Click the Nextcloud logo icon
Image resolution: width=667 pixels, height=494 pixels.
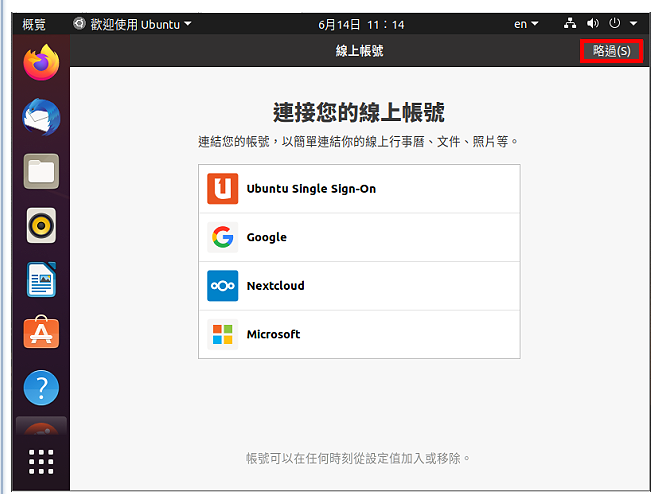click(x=222, y=286)
